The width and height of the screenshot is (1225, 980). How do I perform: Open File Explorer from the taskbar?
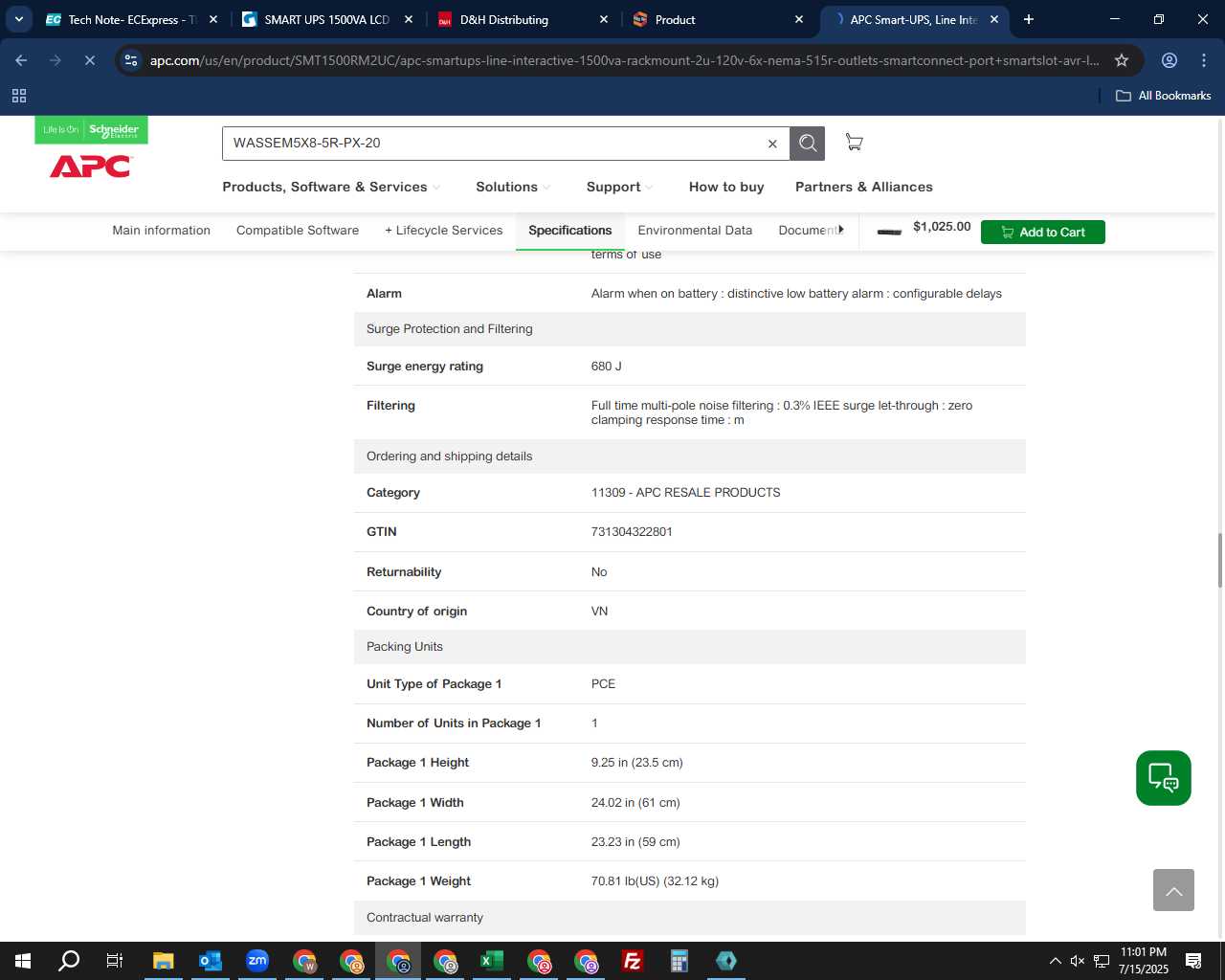163,961
